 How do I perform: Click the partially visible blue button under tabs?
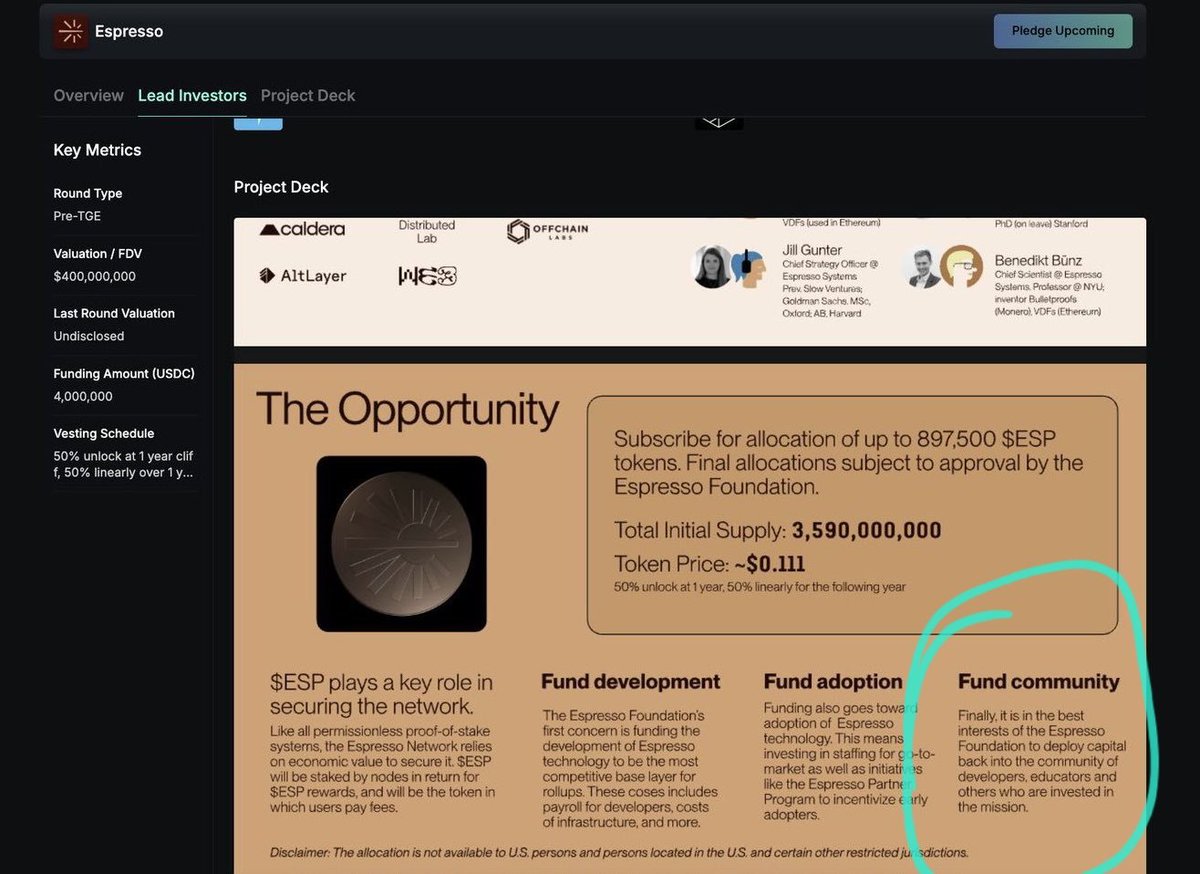(258, 123)
